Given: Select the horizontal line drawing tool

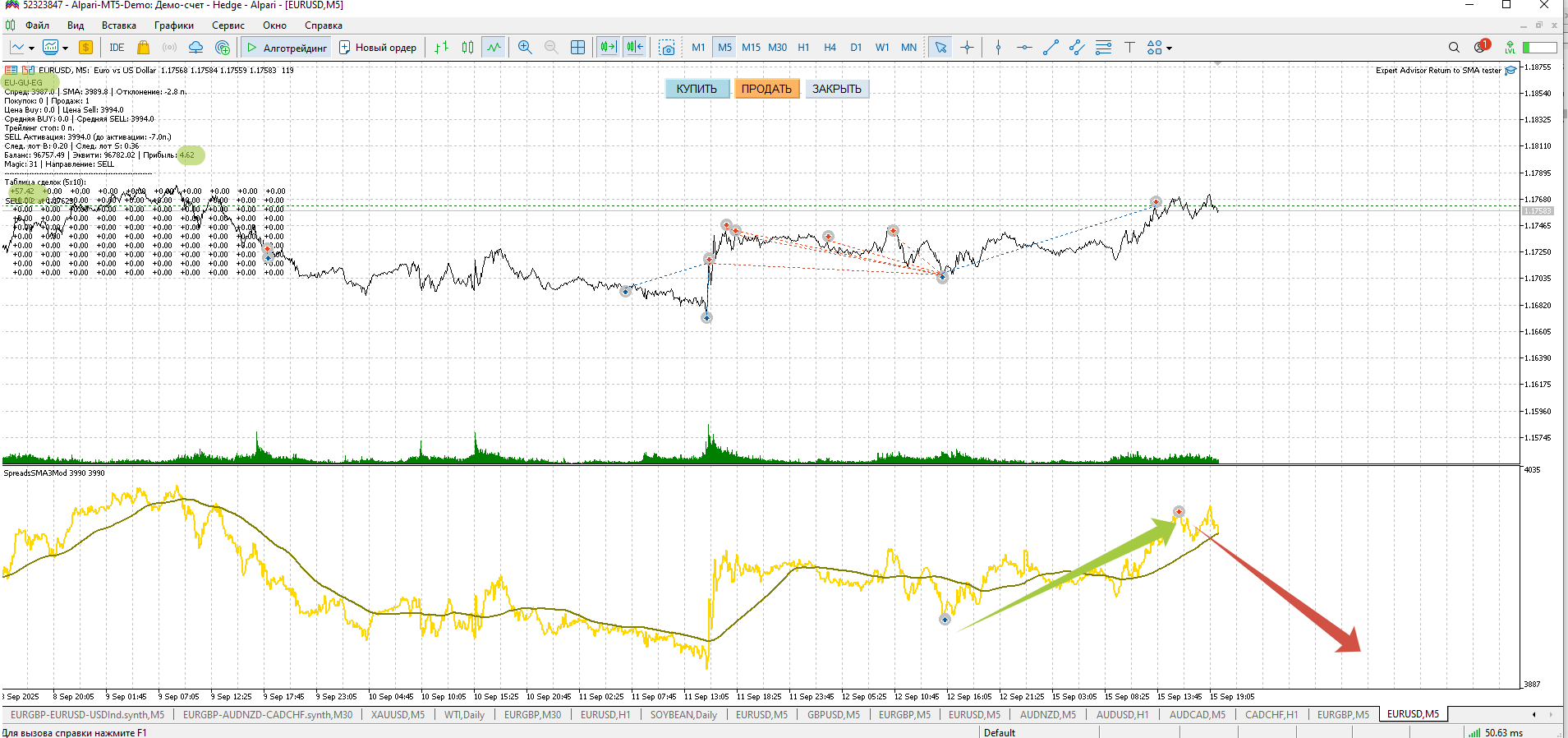Looking at the screenshot, I should (1024, 48).
